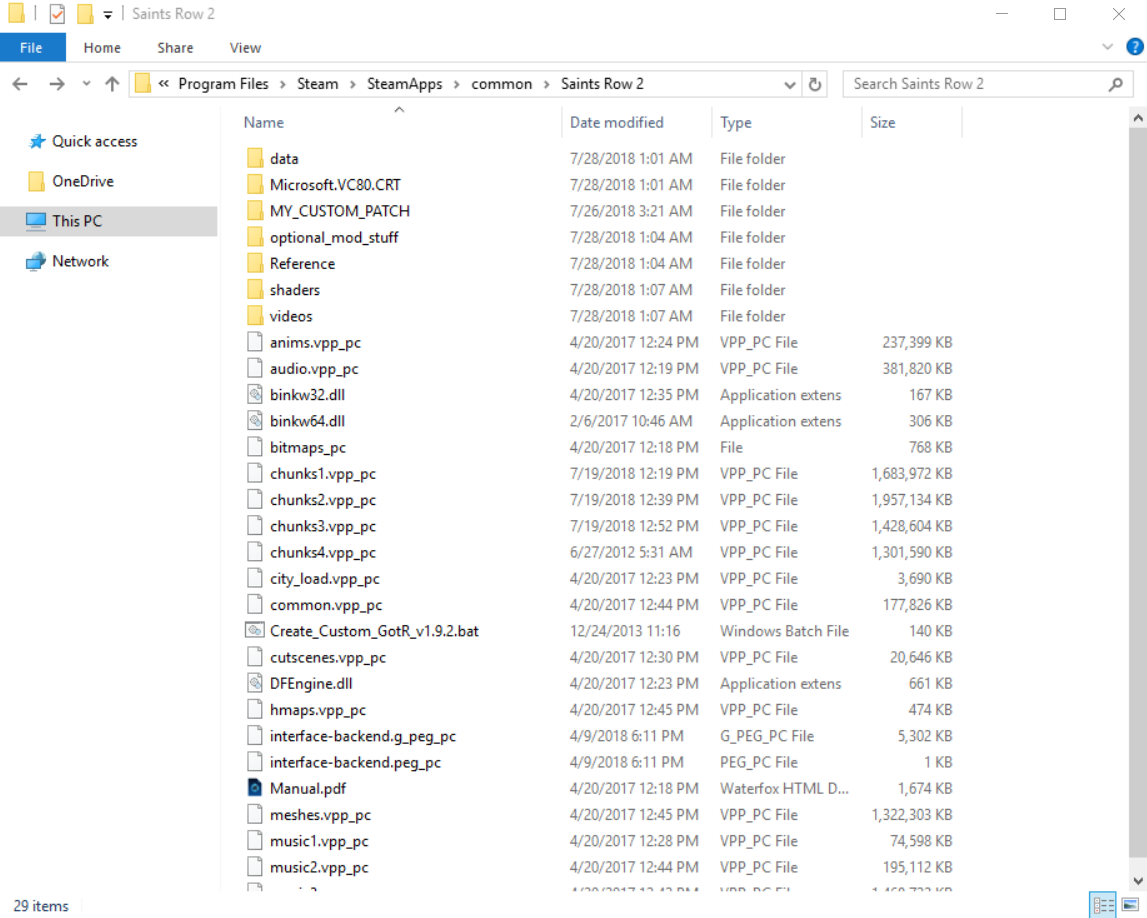Click the Forward navigation arrow
The width and height of the screenshot is (1147, 918).
pyautogui.click(x=56, y=84)
